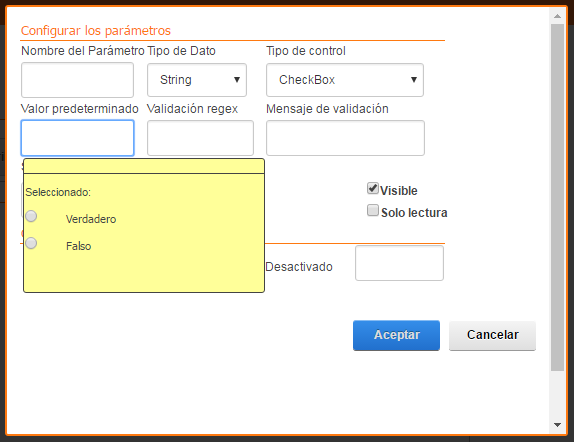The image size is (574, 442).
Task: Enable the Solo lectura checkbox
Action: coord(373,211)
